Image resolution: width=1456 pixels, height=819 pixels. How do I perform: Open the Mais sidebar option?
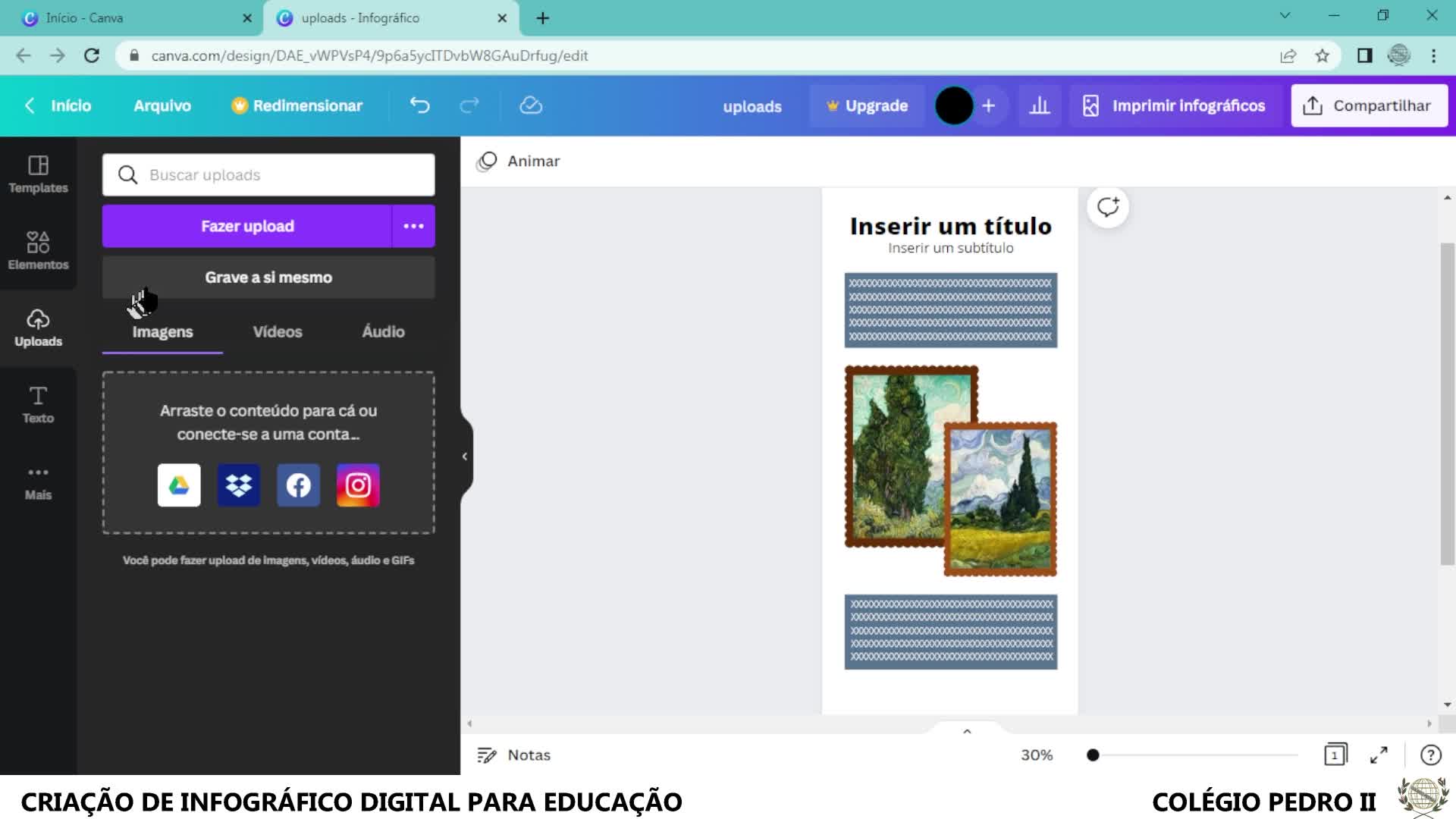click(x=38, y=482)
